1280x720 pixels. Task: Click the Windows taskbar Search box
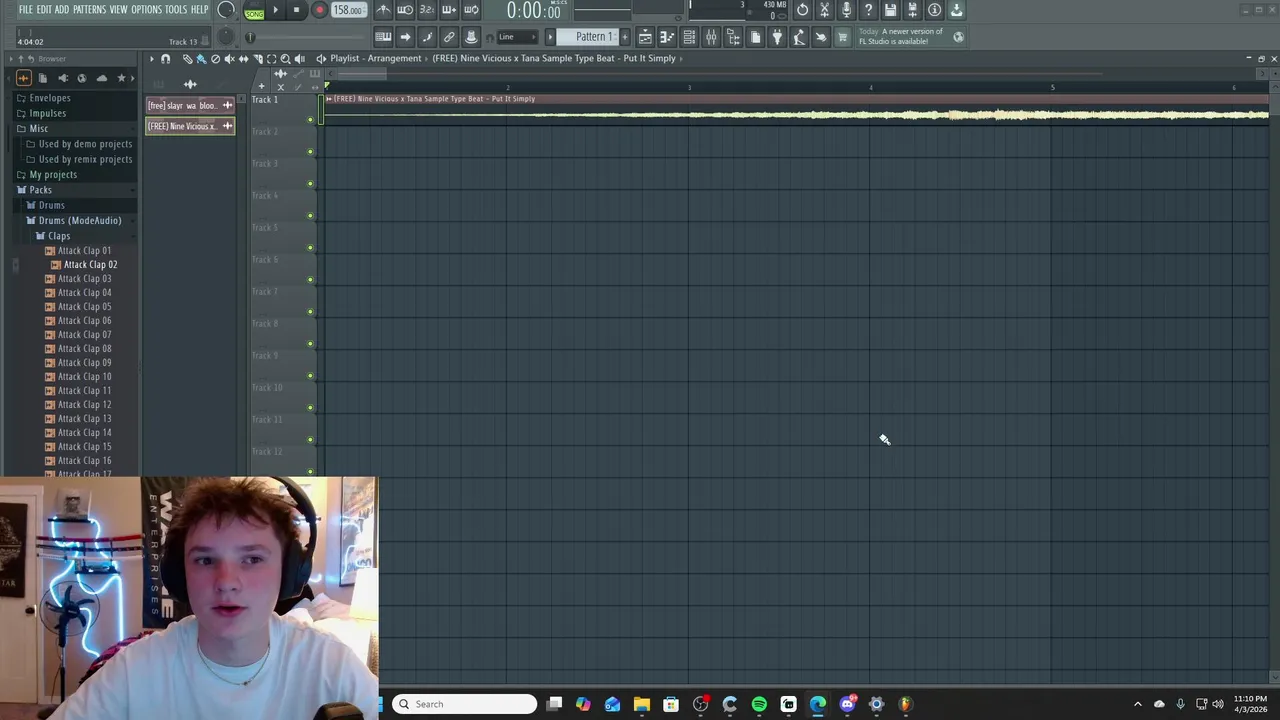click(464, 704)
